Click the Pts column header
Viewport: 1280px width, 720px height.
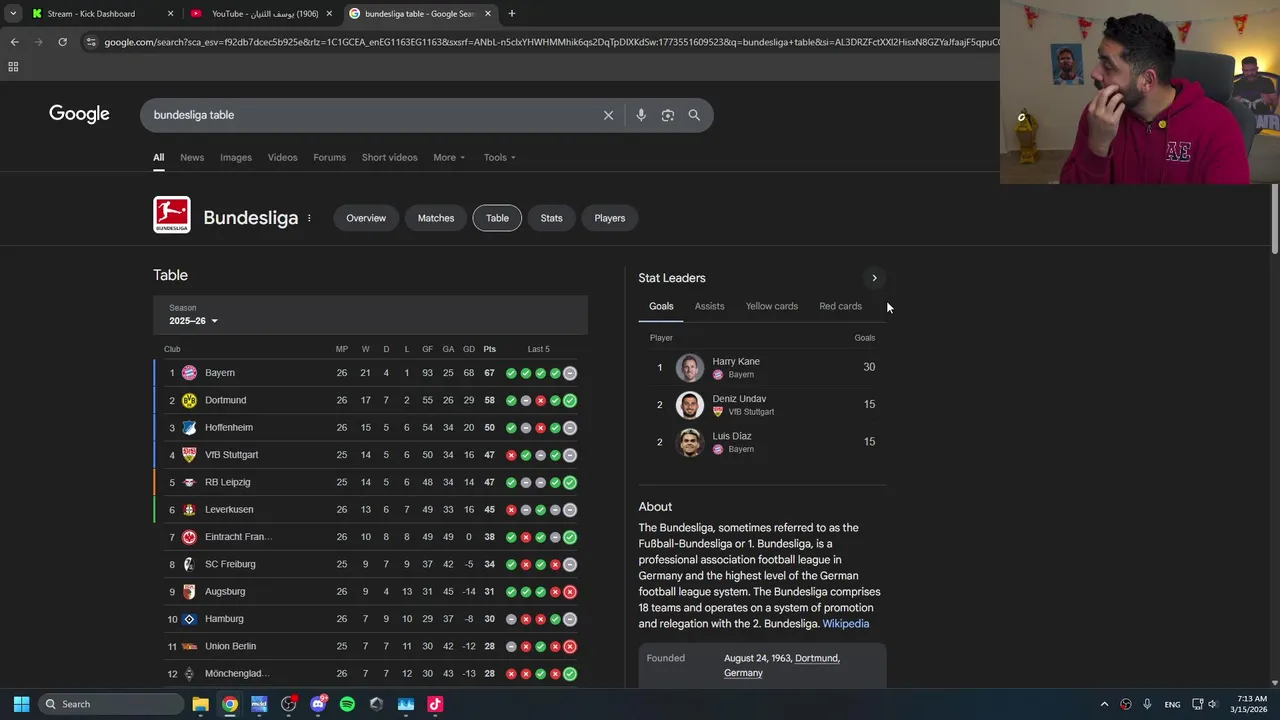(x=489, y=349)
